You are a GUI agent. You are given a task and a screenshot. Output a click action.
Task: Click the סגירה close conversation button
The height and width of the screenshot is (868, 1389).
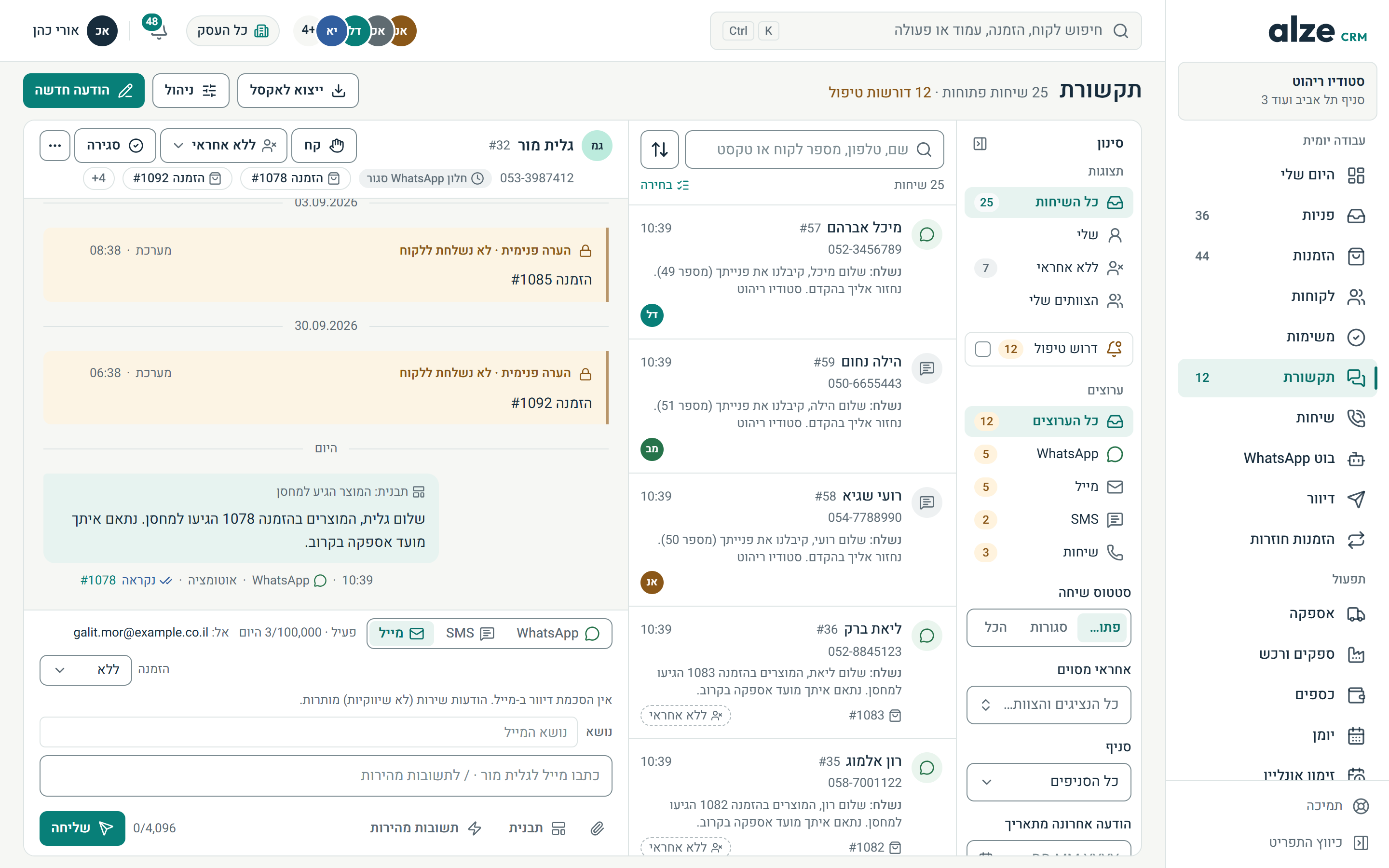tap(115, 145)
